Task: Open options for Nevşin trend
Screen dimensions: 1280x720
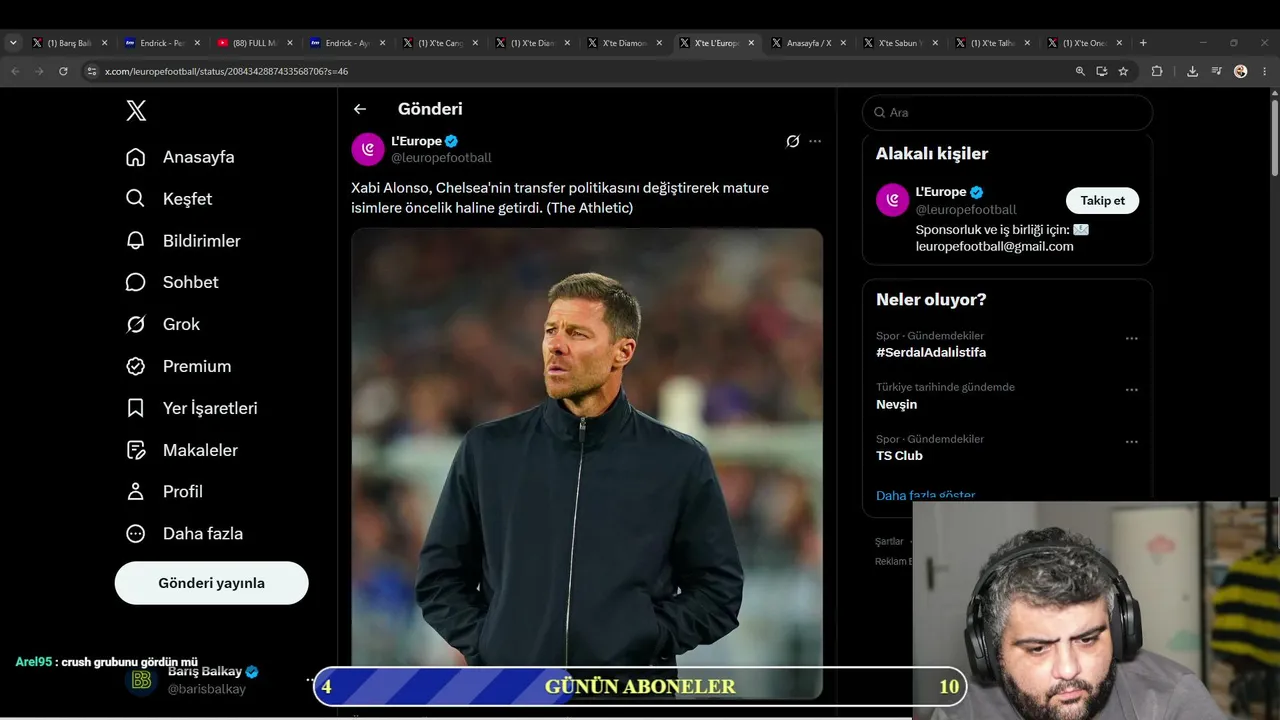Action: (1132, 390)
